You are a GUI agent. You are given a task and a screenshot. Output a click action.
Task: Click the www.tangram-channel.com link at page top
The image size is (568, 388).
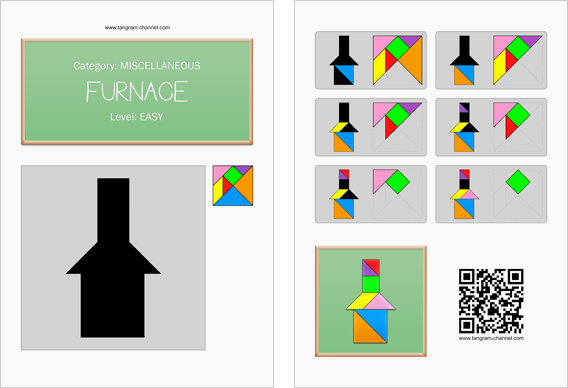137,27
